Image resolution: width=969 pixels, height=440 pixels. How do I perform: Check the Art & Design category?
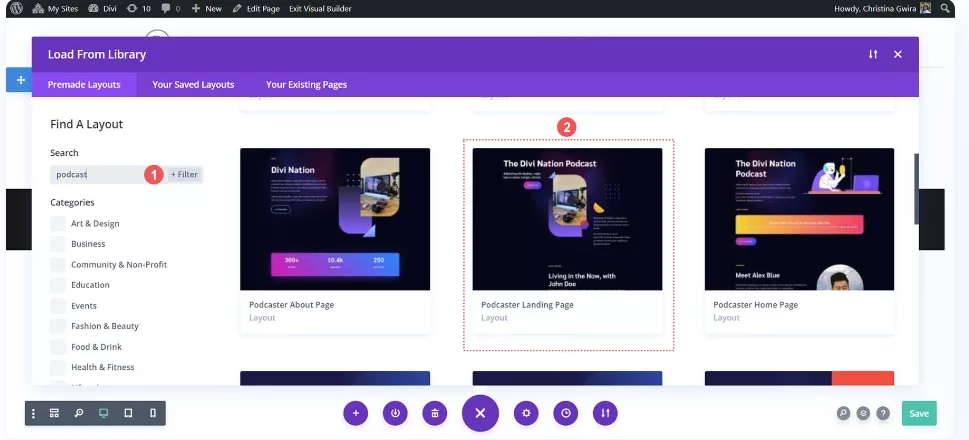(x=57, y=224)
